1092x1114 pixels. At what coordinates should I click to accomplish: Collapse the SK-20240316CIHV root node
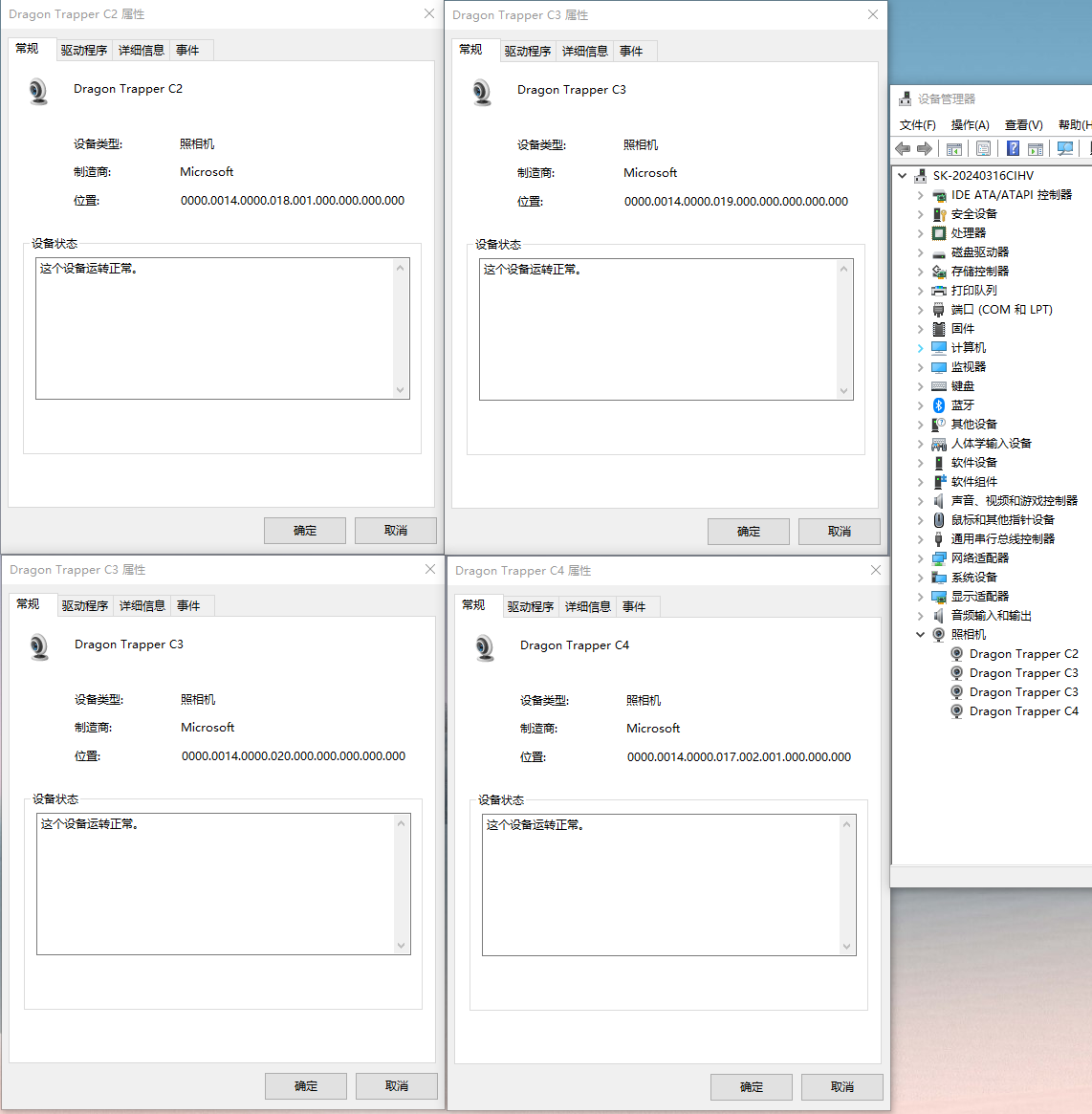pyautogui.click(x=902, y=176)
